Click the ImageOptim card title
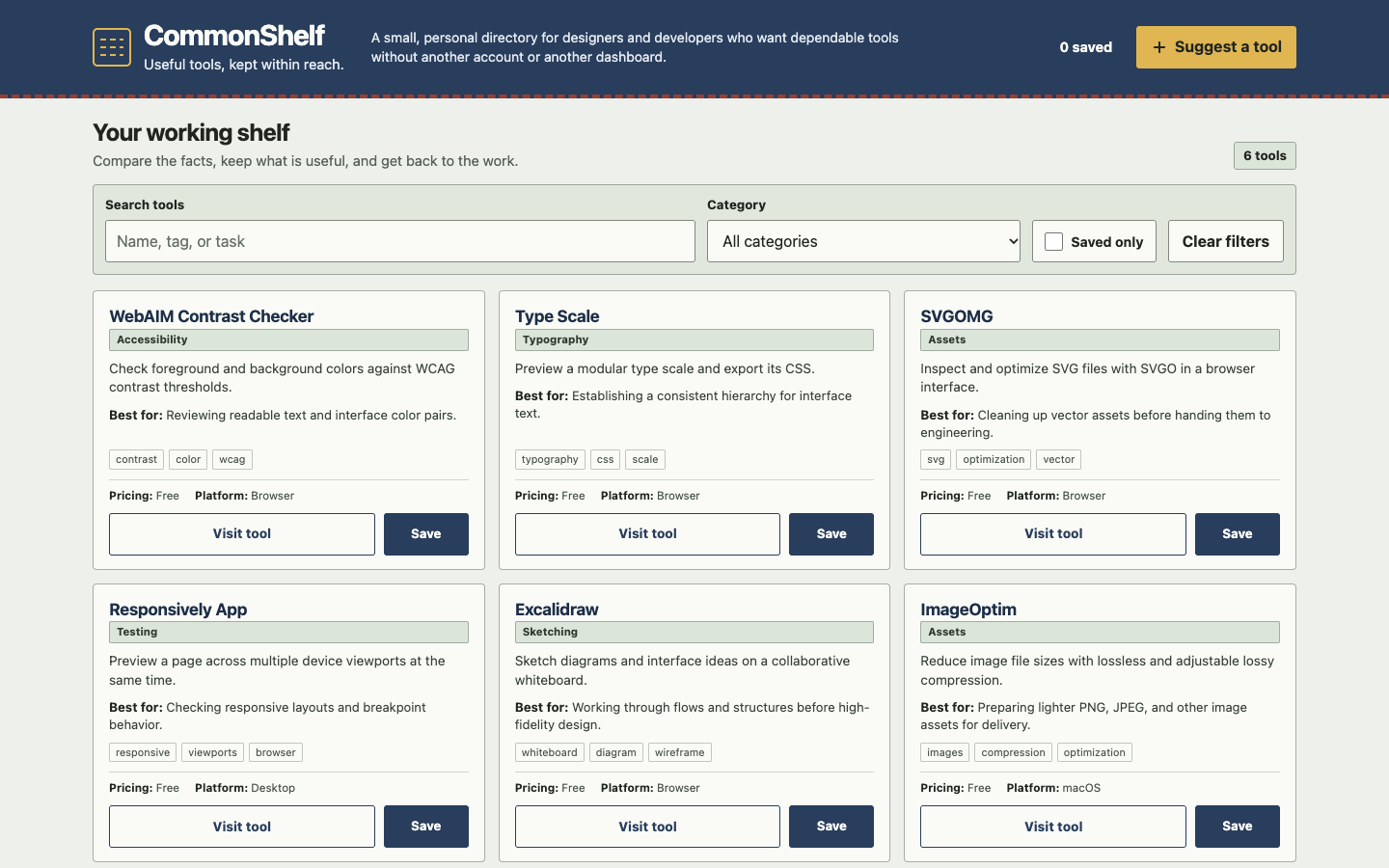 [968, 610]
